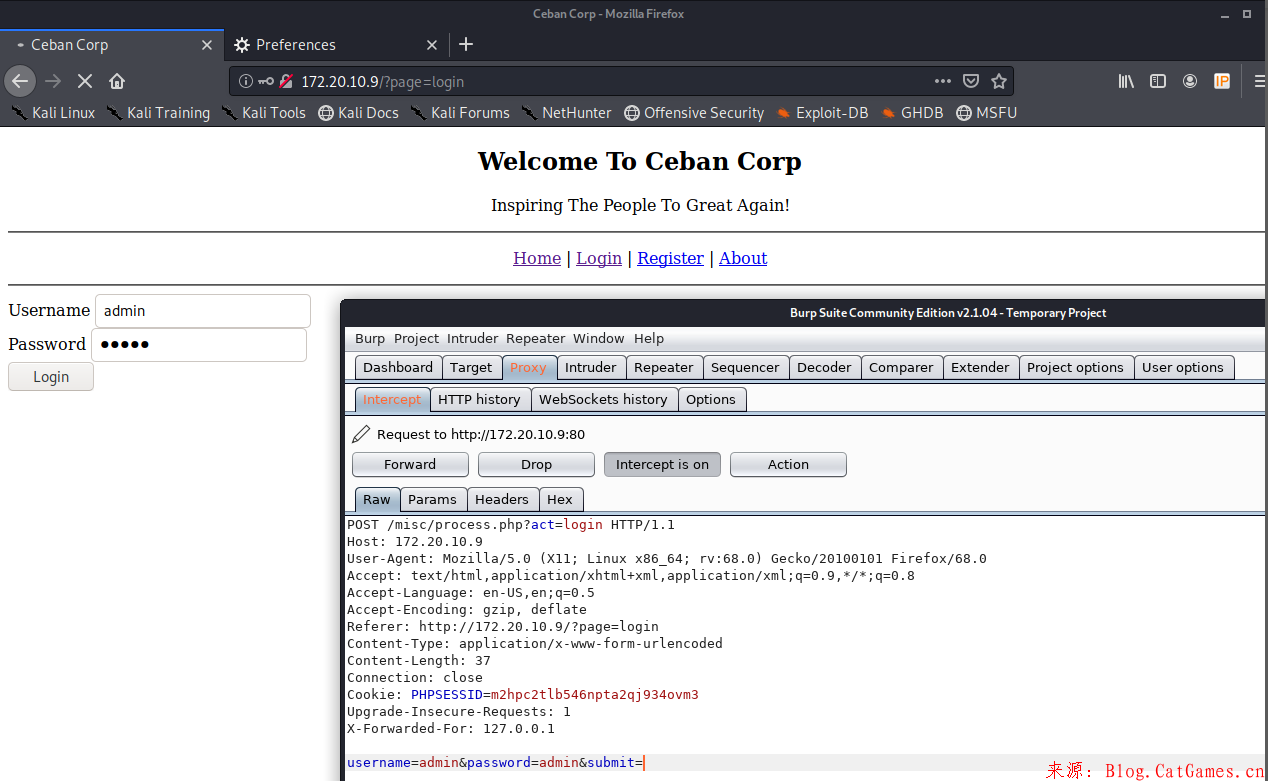Forward the intercepted request

click(410, 464)
